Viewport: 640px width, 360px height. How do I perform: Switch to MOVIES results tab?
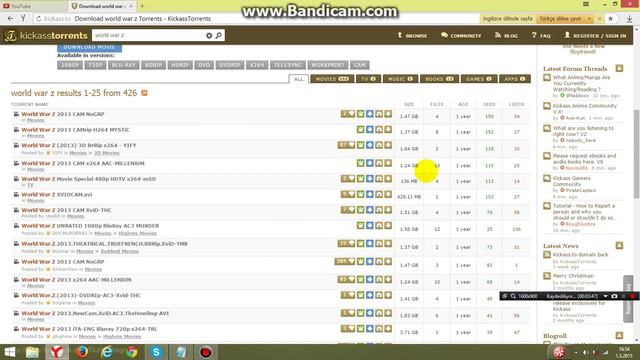click(x=332, y=79)
